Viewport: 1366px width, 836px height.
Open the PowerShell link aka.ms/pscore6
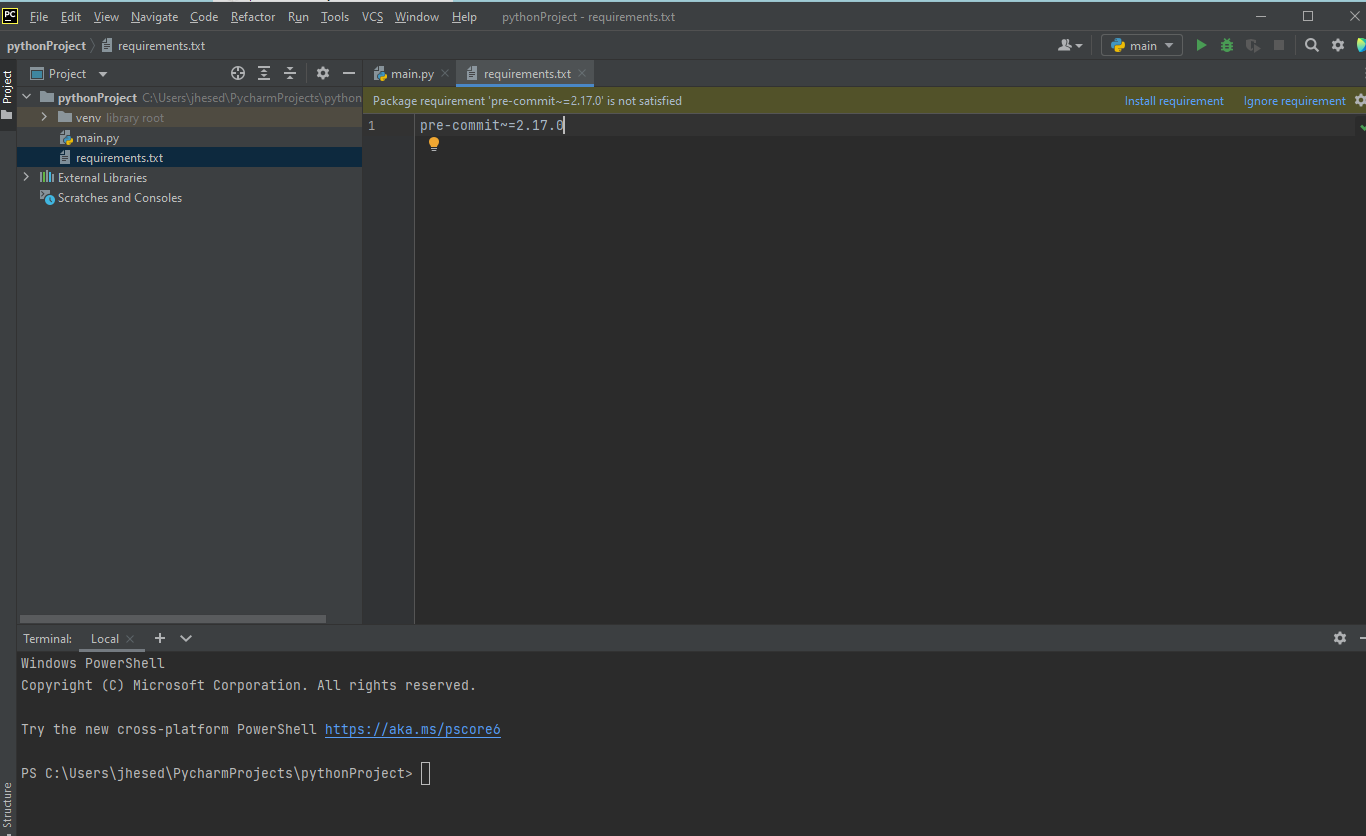pos(412,729)
